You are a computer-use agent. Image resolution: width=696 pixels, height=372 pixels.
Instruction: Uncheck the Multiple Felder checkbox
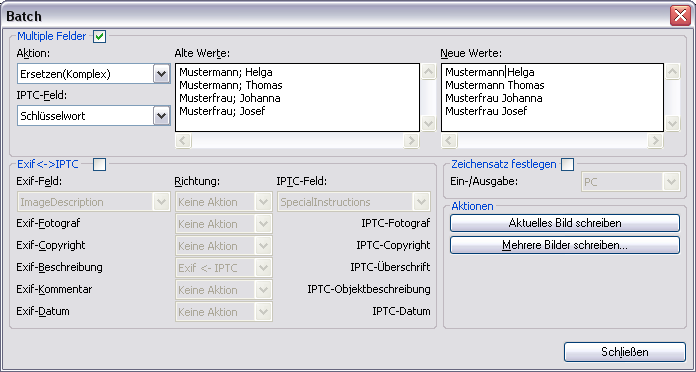click(99, 36)
